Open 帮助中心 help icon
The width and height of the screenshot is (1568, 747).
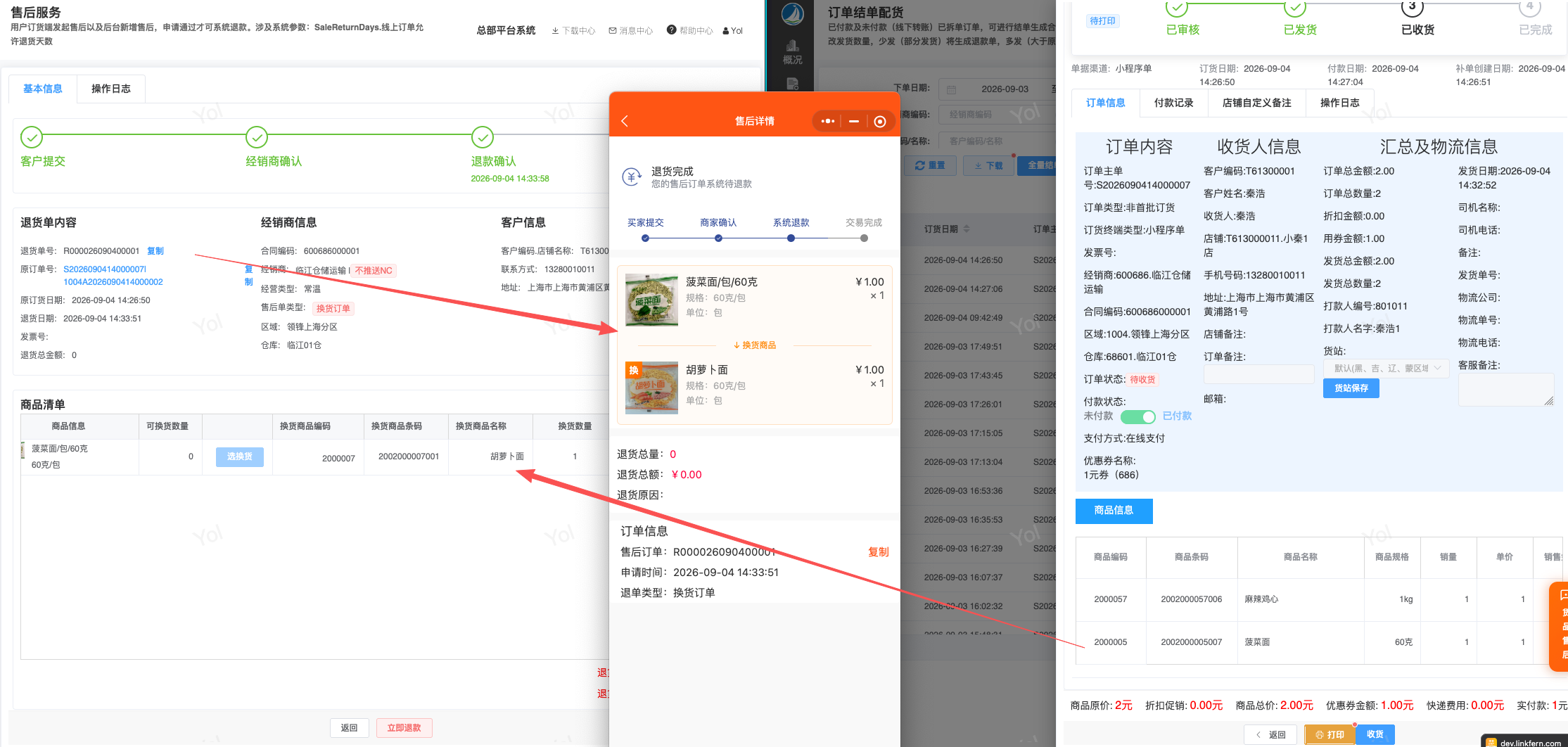(672, 30)
